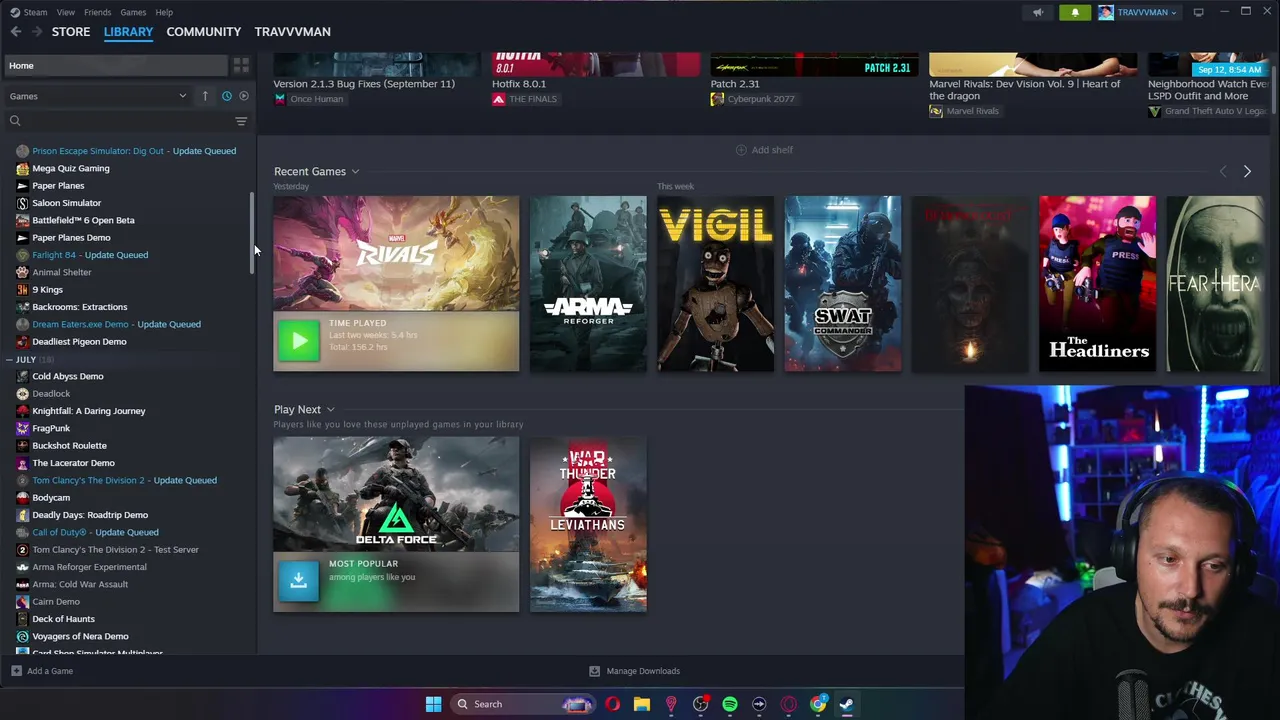Open the green notifications bell
The width and height of the screenshot is (1280, 720).
click(1075, 12)
